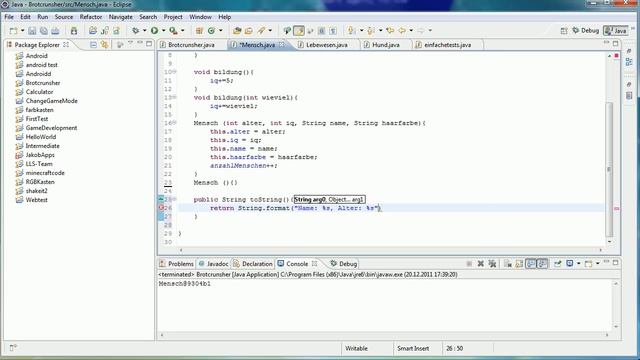Click the error marker on line 26
The height and width of the screenshot is (360, 640).
(161, 208)
